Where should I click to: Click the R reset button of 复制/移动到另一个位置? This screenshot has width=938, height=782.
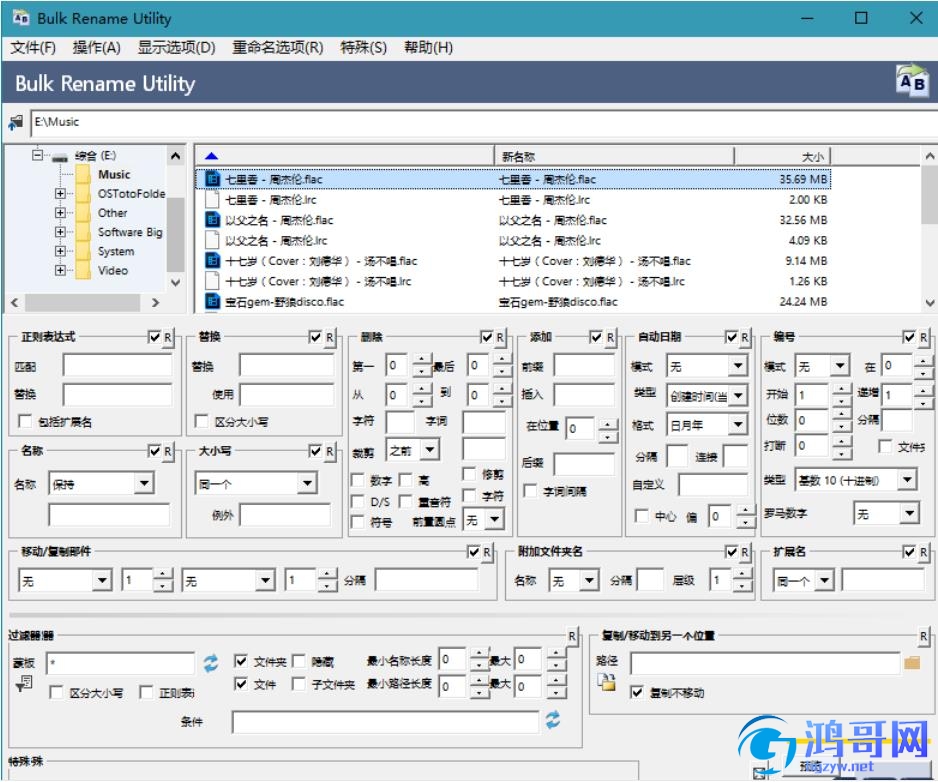click(923, 635)
